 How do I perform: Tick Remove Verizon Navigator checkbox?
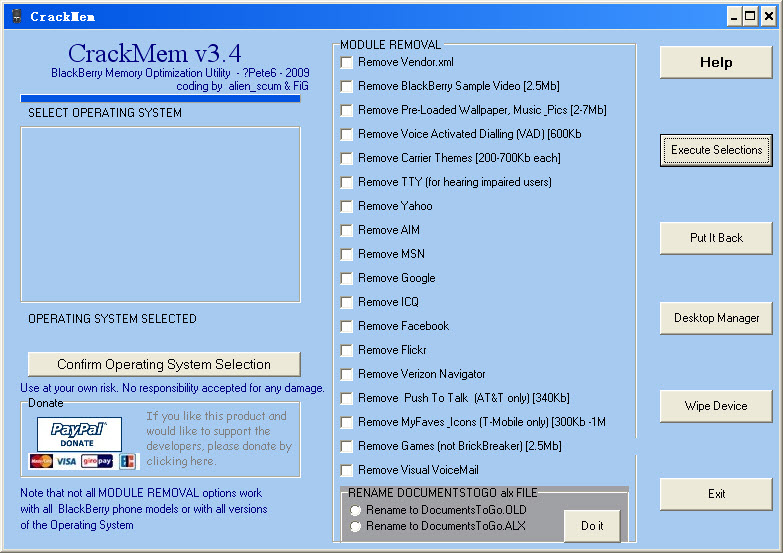coord(346,374)
